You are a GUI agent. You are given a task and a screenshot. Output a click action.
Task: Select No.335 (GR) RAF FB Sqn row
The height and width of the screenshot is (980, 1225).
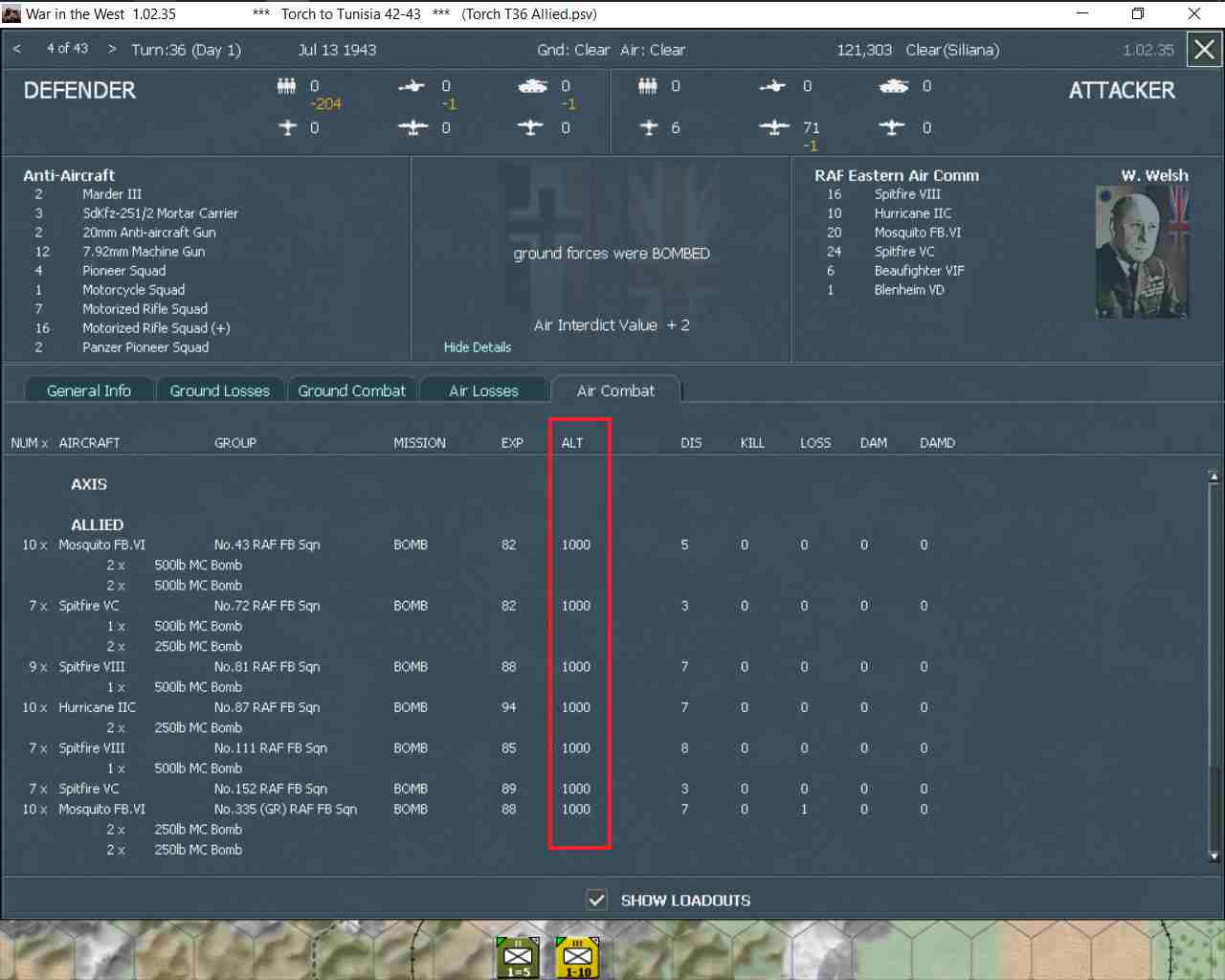(x=476, y=810)
